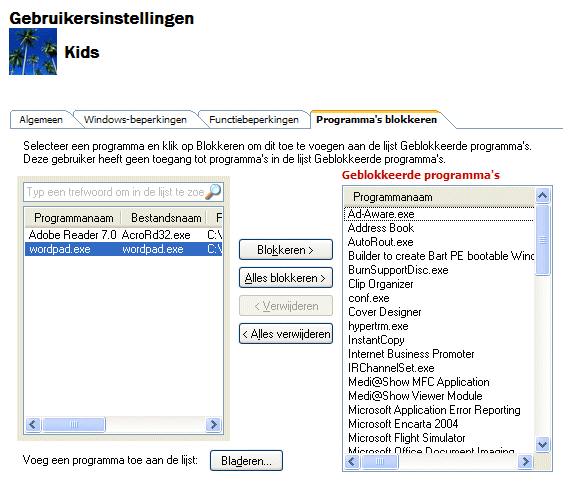571x479 pixels.
Task: Click blocked list scroll-right arrow
Action: pos(525,462)
